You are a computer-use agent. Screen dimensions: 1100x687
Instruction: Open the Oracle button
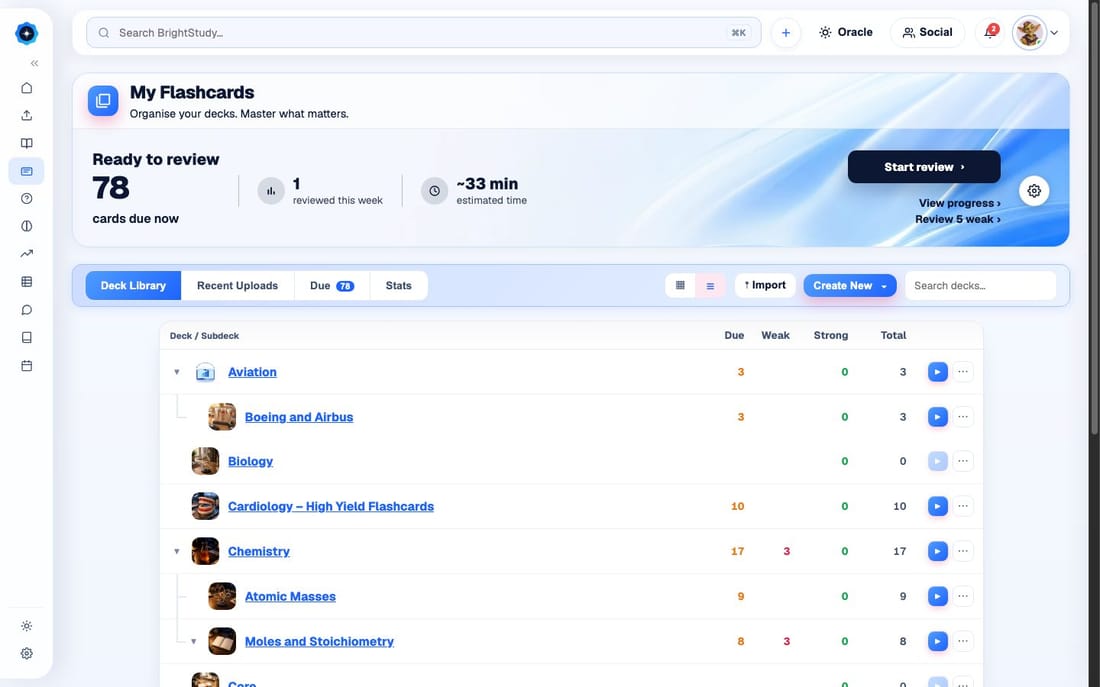[845, 32]
